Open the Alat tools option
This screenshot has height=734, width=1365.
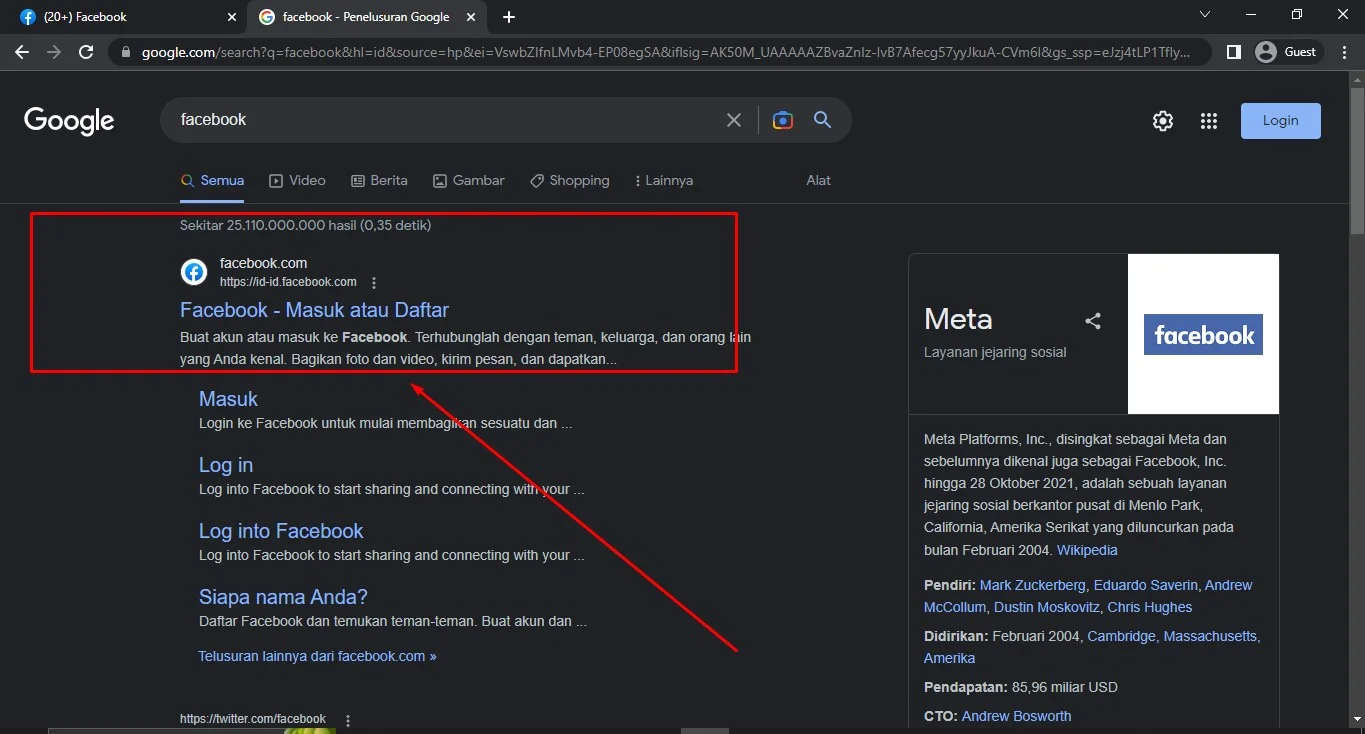(819, 181)
